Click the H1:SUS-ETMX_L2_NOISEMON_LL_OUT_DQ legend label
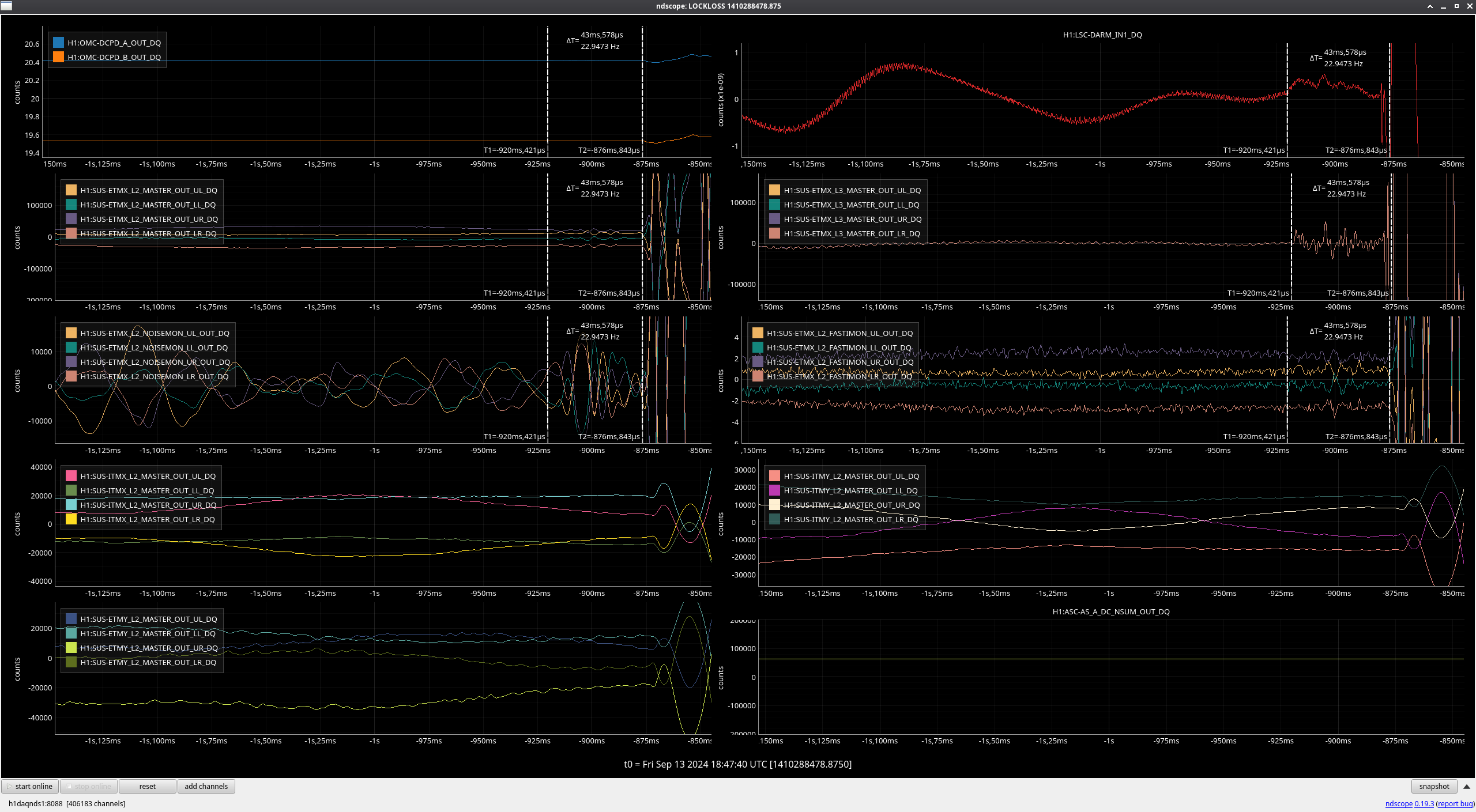 [154, 348]
